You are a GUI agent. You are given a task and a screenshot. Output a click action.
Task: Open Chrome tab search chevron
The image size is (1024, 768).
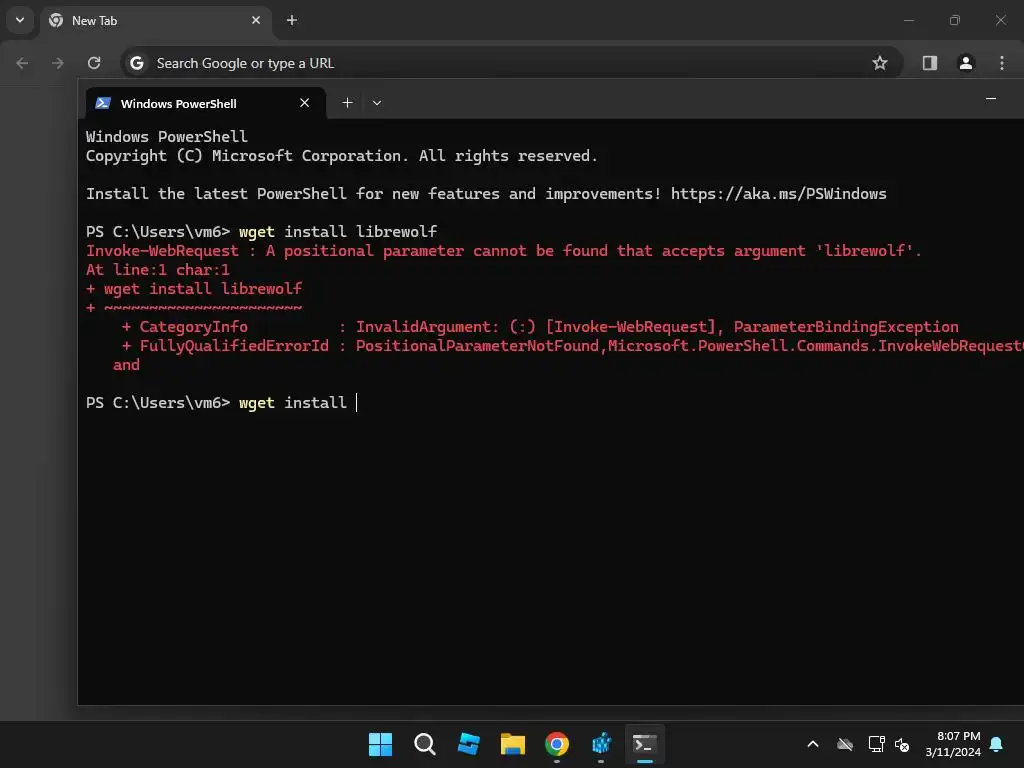click(20, 20)
